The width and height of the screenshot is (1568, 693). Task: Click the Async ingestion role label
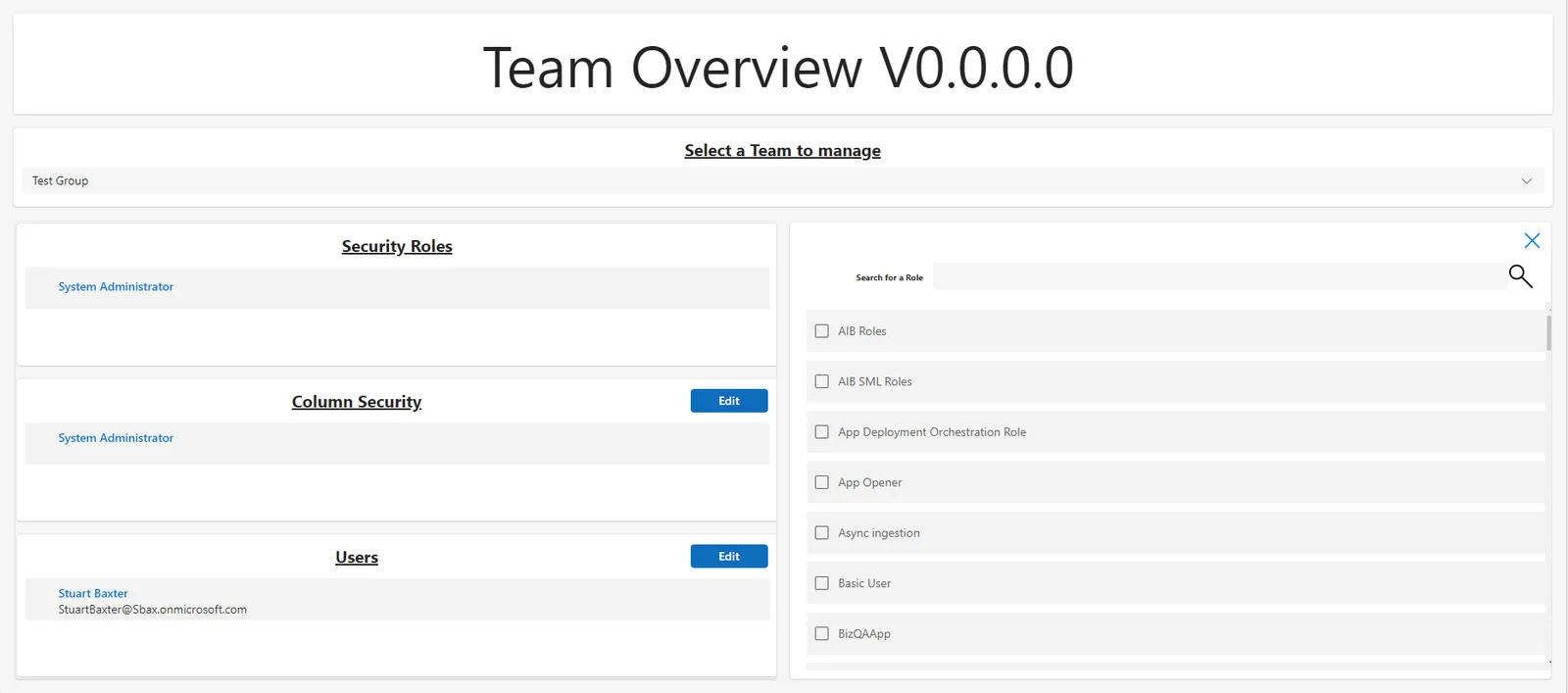point(879,533)
